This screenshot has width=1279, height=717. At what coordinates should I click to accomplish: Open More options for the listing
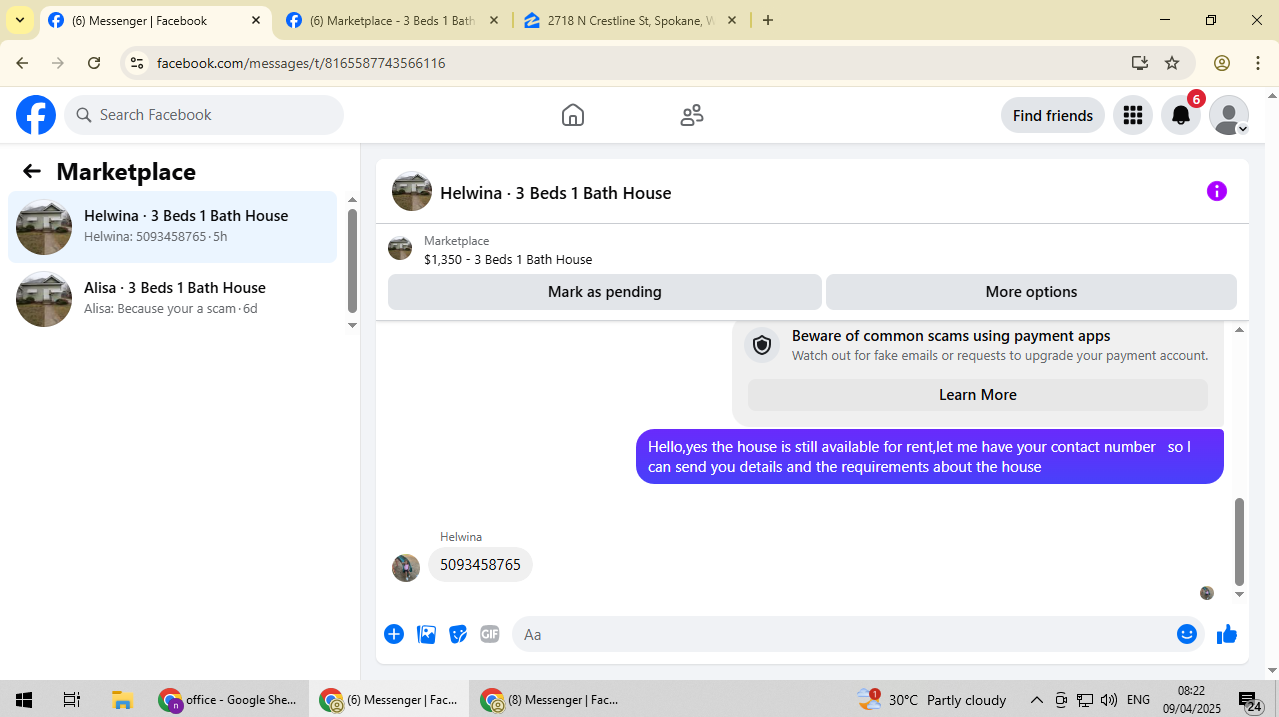pyautogui.click(x=1031, y=292)
